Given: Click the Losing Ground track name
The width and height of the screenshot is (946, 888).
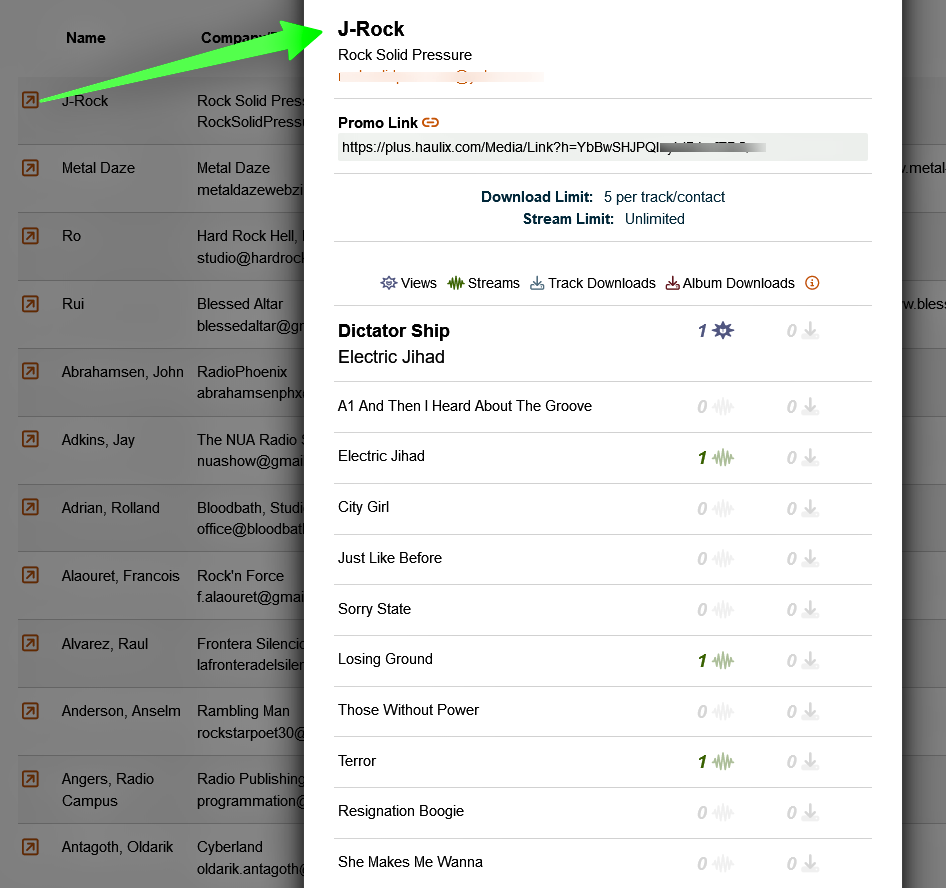Looking at the screenshot, I should pyautogui.click(x=385, y=659).
